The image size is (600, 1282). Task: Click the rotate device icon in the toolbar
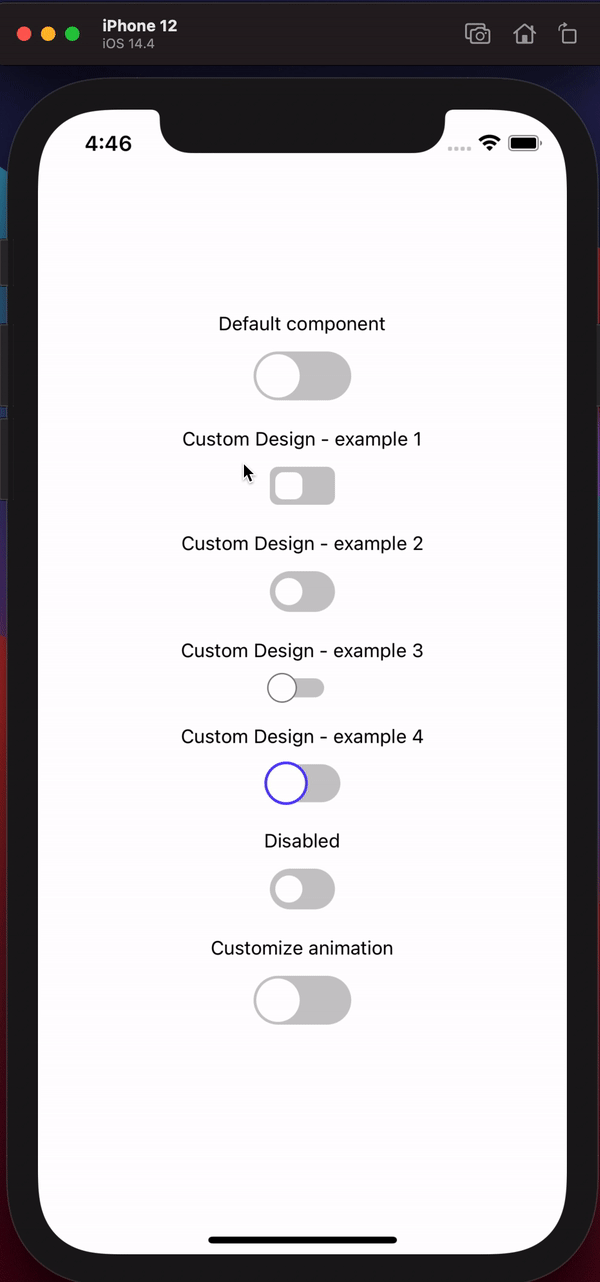pyautogui.click(x=568, y=33)
